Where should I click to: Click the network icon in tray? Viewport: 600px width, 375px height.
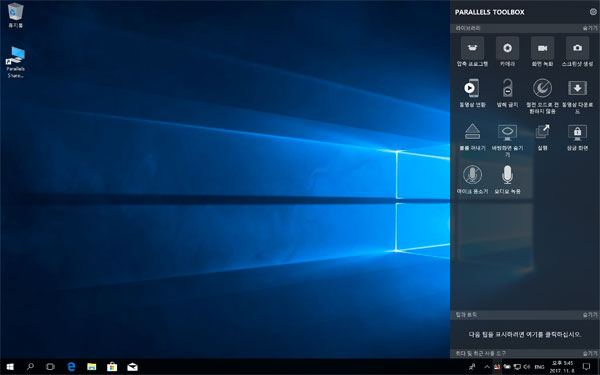517,367
